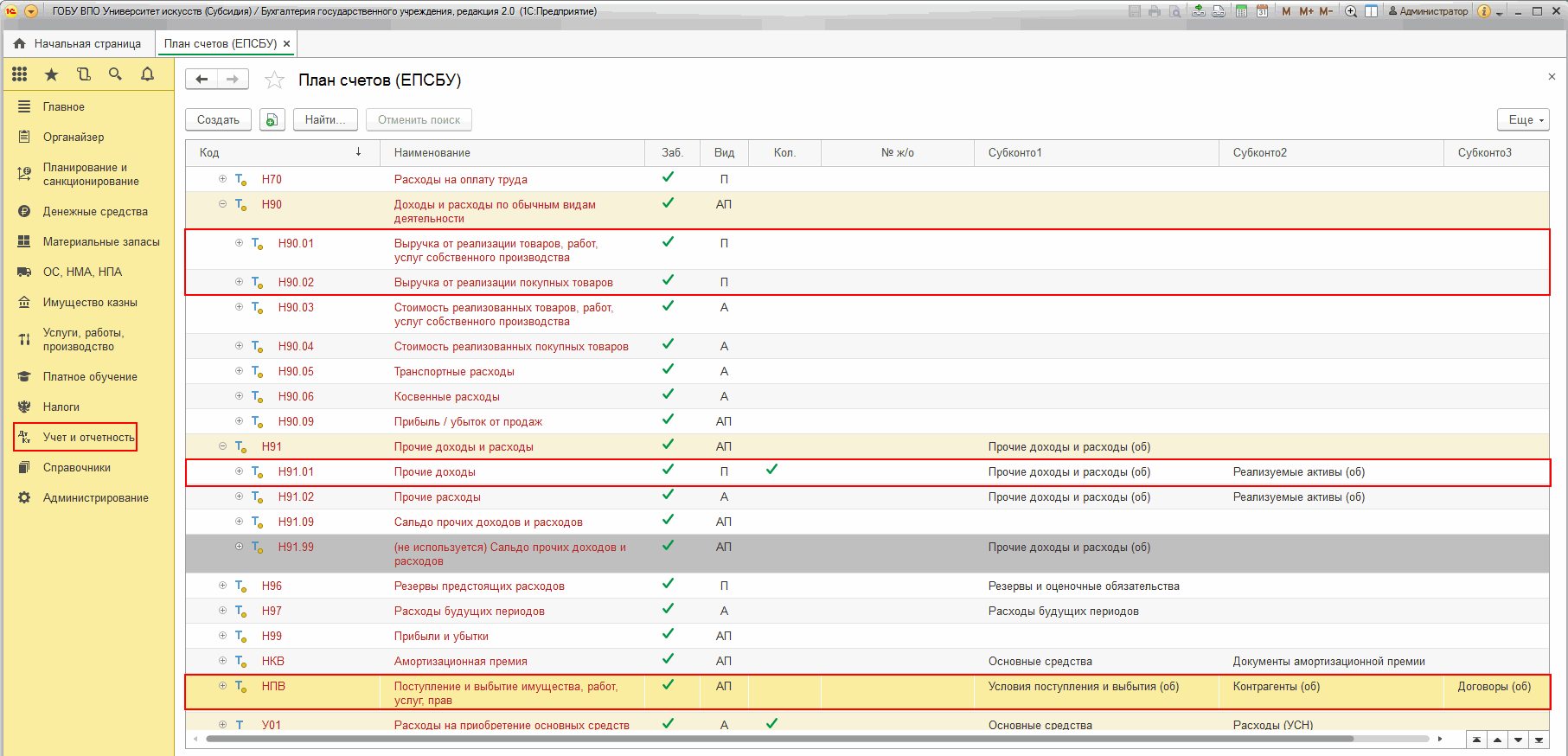This screenshot has height=756, width=1568.
Task: Click the M memory button in title bar
Action: [x=1286, y=11]
